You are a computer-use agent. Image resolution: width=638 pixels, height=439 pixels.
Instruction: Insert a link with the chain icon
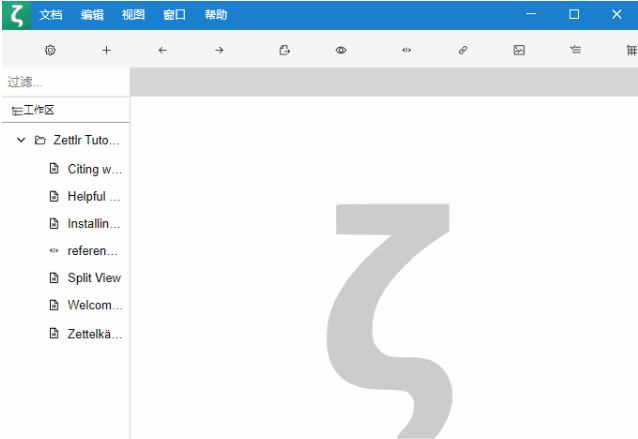coord(463,50)
